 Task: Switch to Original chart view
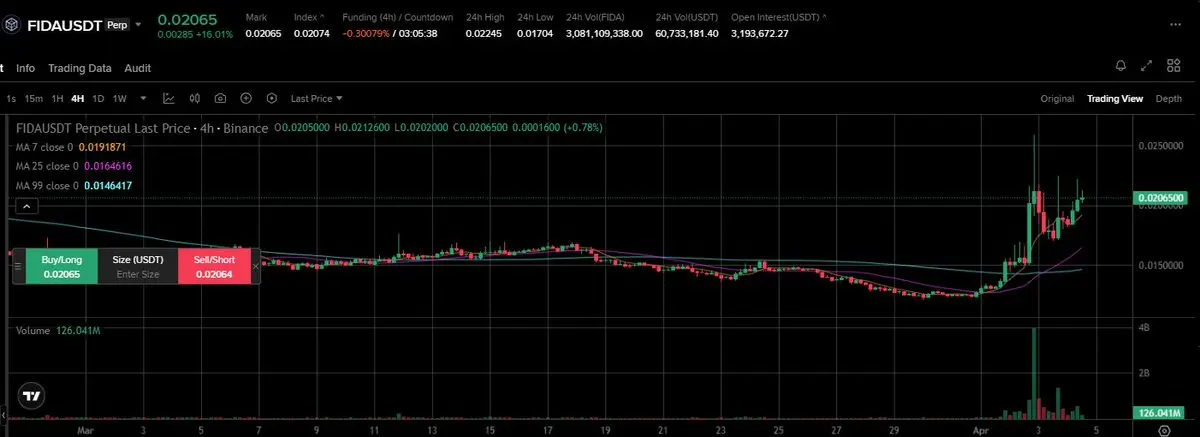pyautogui.click(x=1057, y=98)
